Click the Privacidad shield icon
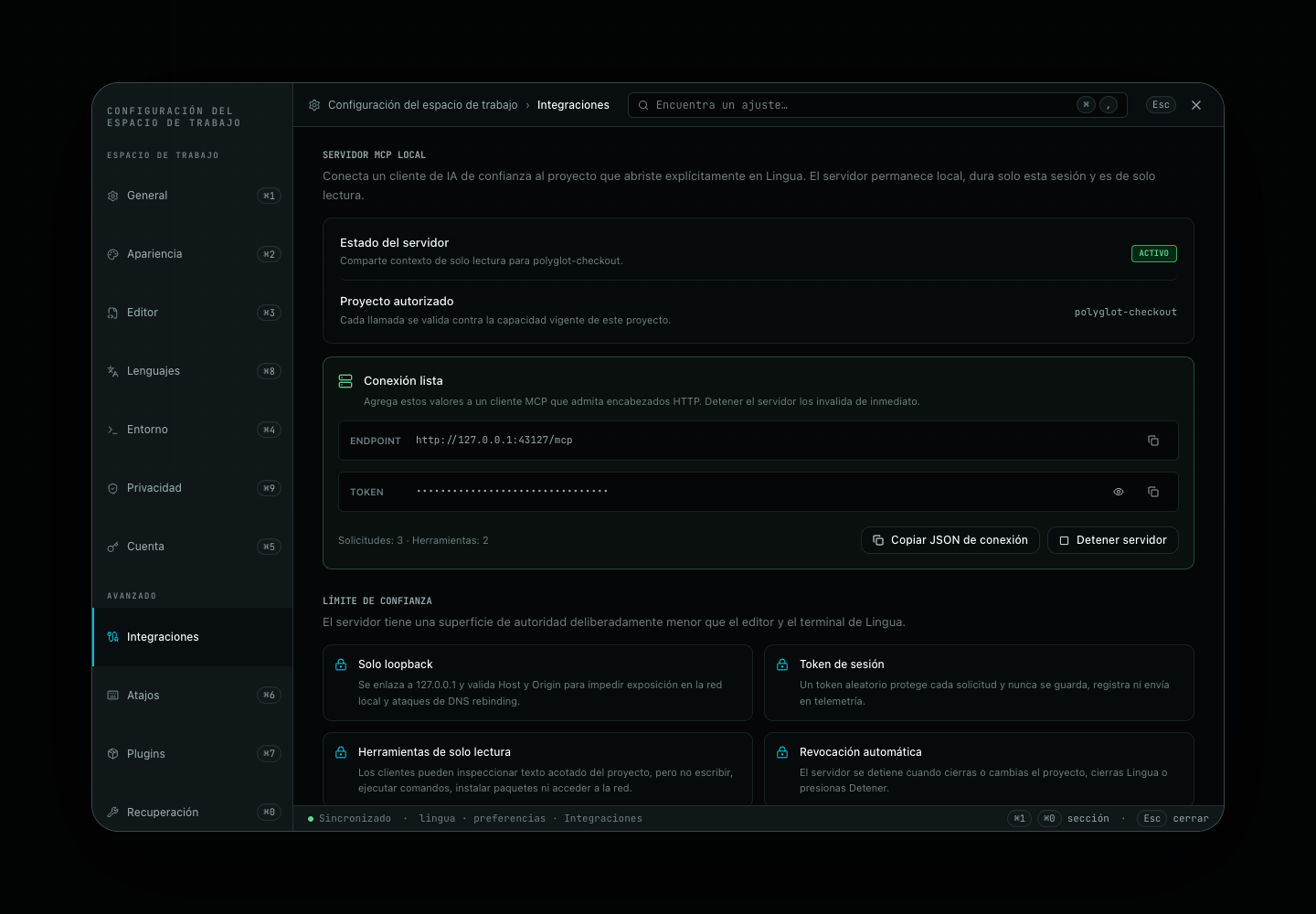 (112, 488)
